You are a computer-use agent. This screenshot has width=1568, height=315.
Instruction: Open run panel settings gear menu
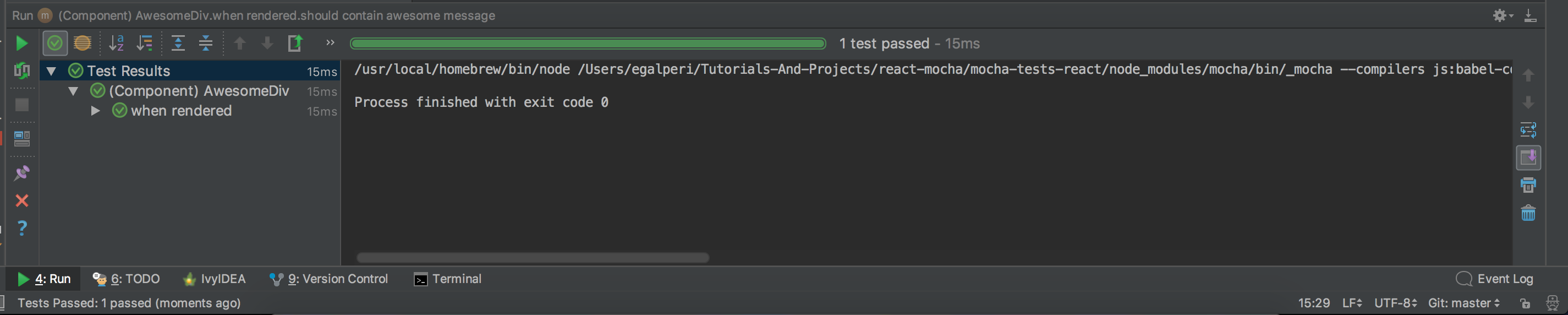pyautogui.click(x=1503, y=15)
